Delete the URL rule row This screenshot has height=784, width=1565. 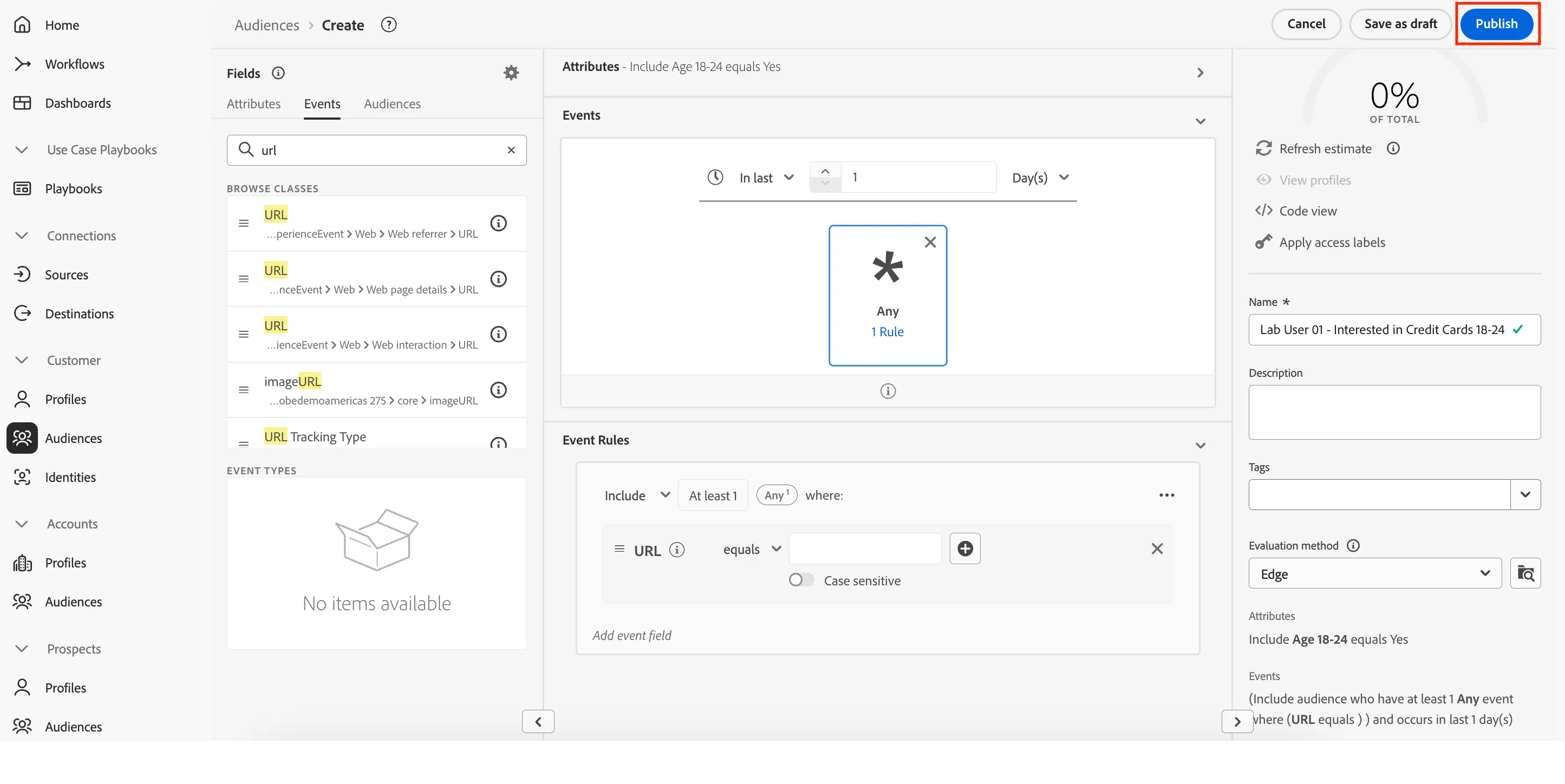pyautogui.click(x=1157, y=548)
